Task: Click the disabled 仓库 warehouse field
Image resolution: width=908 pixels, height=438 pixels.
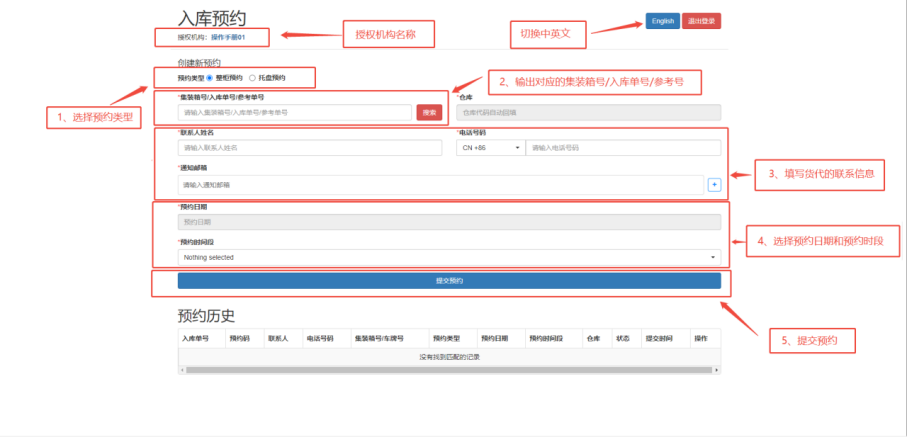Action: click(588, 113)
